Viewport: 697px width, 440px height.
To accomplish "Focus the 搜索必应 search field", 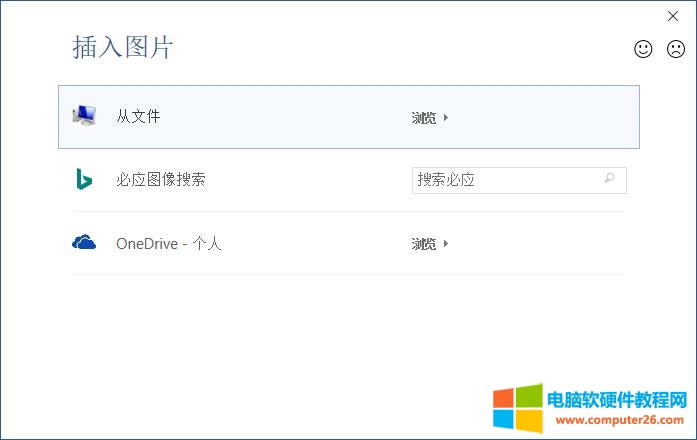I will tap(505, 180).
